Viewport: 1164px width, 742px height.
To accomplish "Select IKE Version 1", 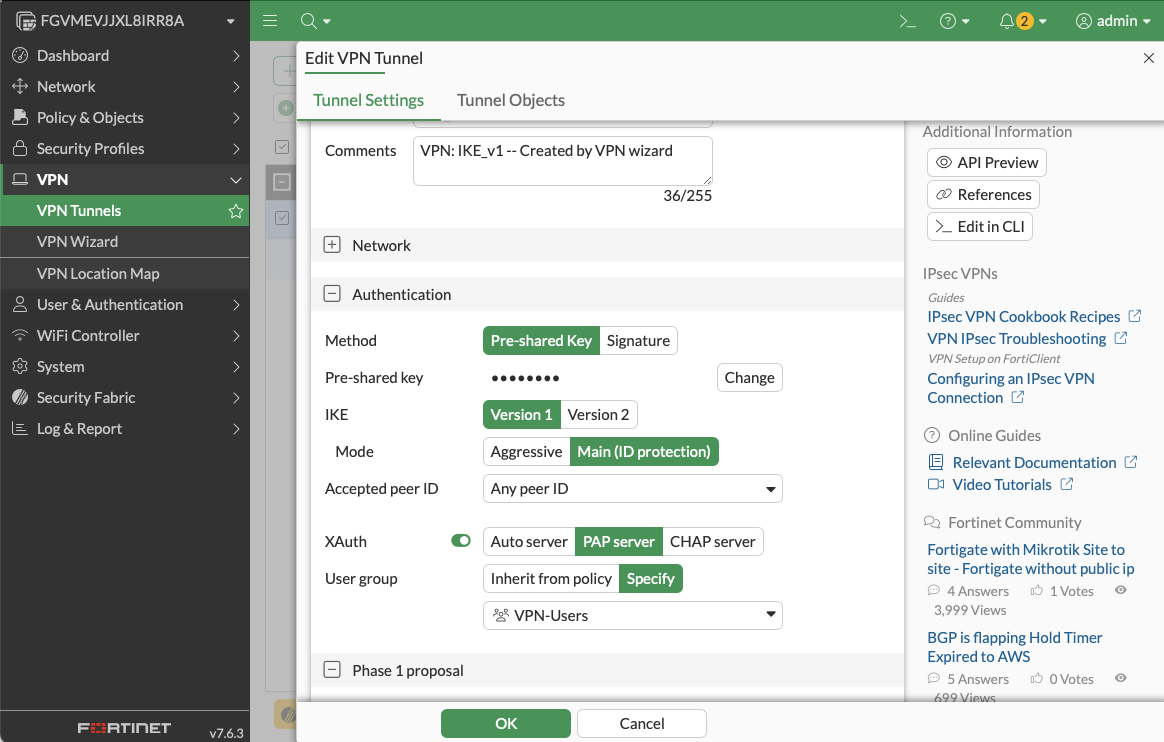I will pos(522,415).
